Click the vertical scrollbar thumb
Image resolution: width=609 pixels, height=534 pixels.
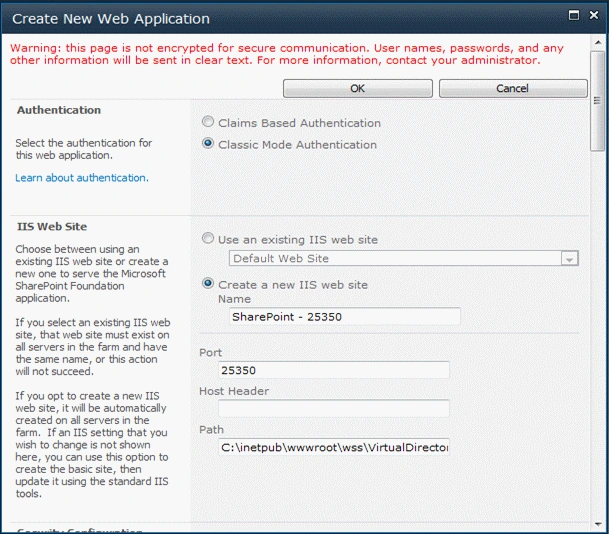[598, 101]
